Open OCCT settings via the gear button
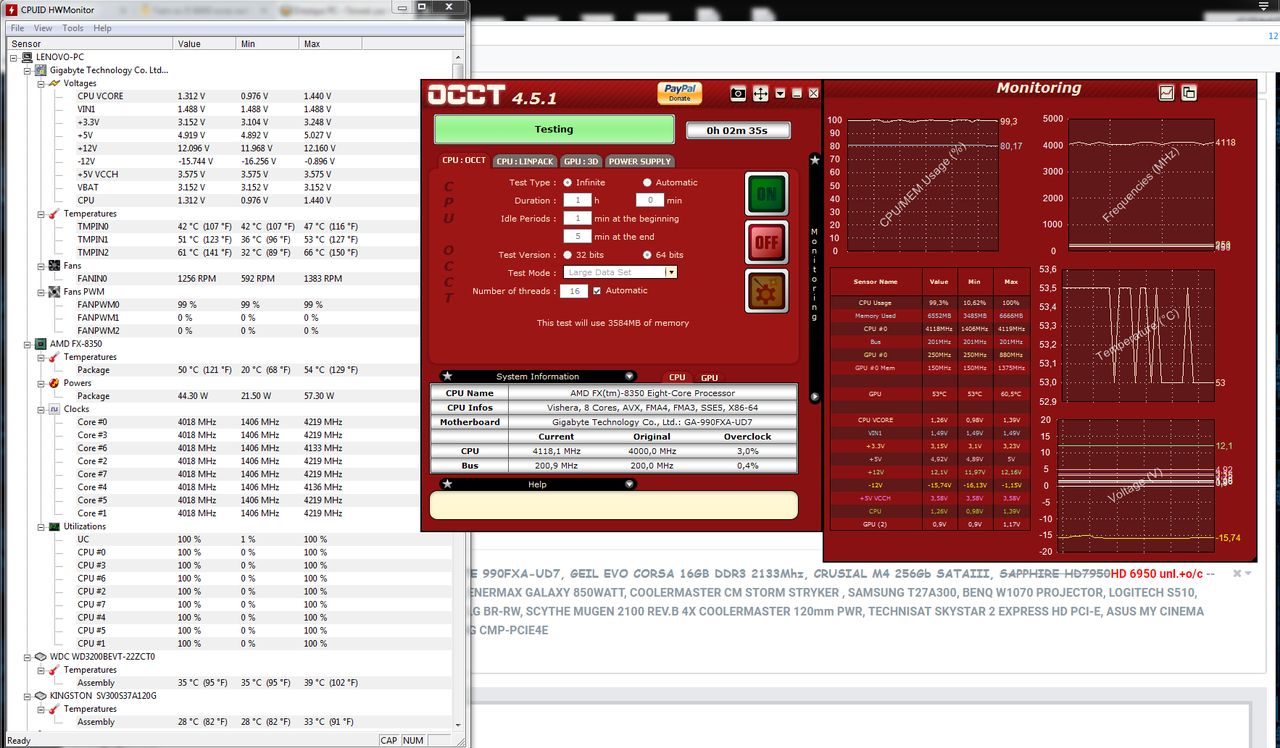Screen dimensions: 1280x748 click(x=766, y=291)
